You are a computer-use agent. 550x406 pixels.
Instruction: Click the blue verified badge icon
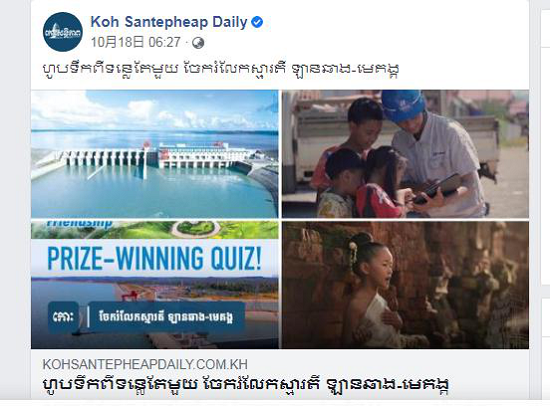coord(257,22)
